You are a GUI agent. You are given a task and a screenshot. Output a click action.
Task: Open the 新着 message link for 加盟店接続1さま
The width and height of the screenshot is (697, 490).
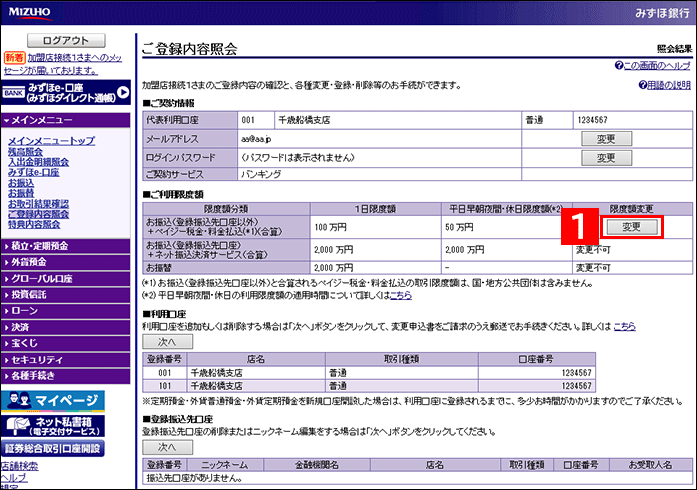coord(63,64)
